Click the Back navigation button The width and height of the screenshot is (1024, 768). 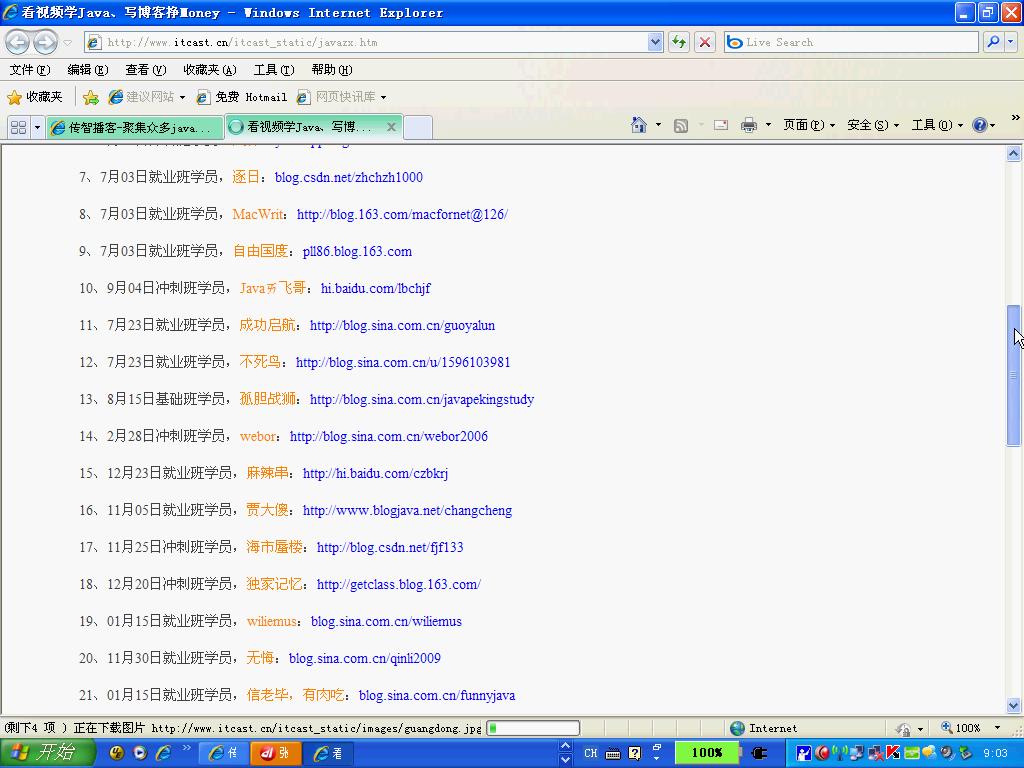[18, 42]
